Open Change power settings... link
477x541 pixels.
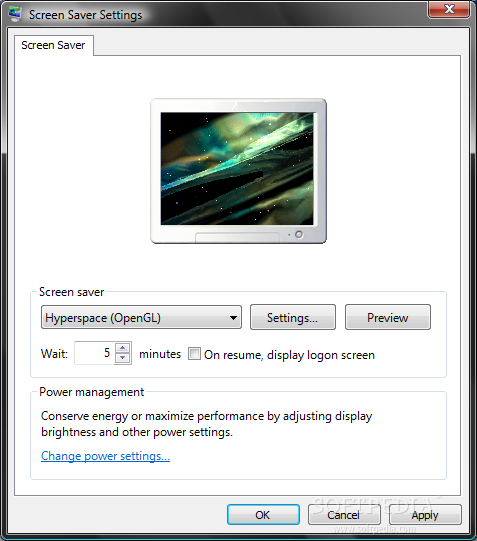(105, 456)
